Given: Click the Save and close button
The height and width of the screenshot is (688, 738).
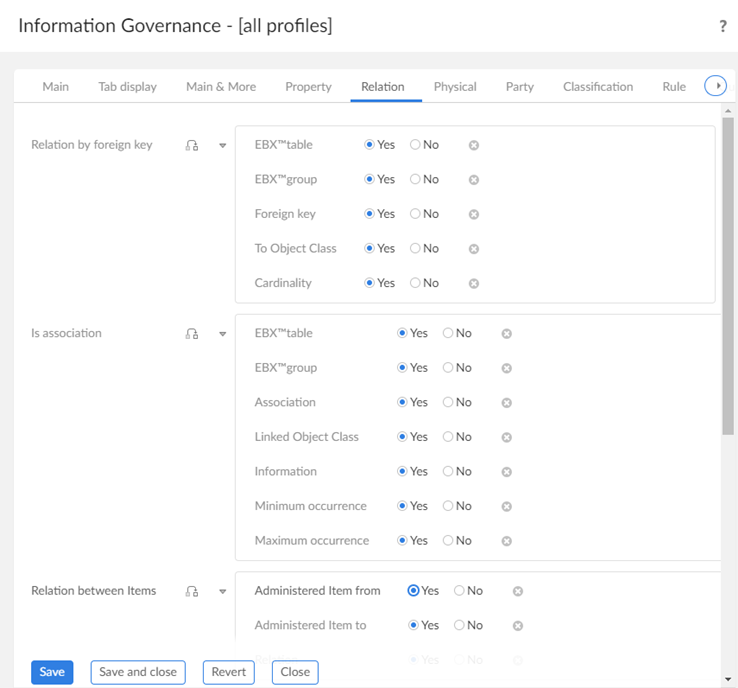Looking at the screenshot, I should 138,672.
